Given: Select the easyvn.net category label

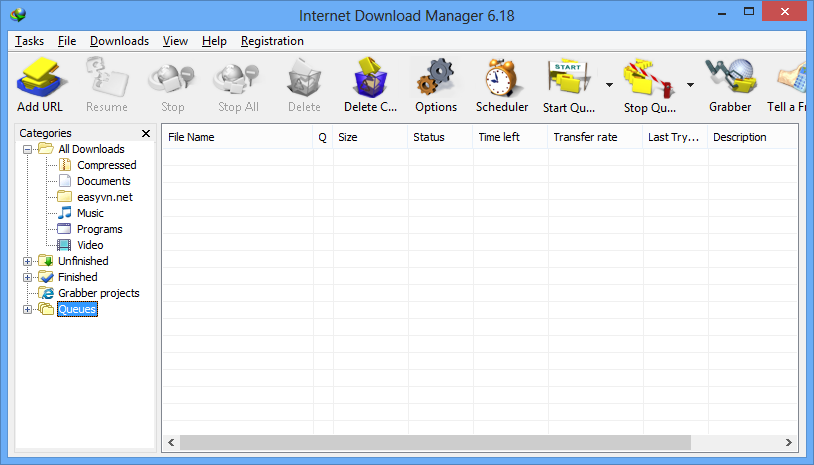Looking at the screenshot, I should pos(105,197).
